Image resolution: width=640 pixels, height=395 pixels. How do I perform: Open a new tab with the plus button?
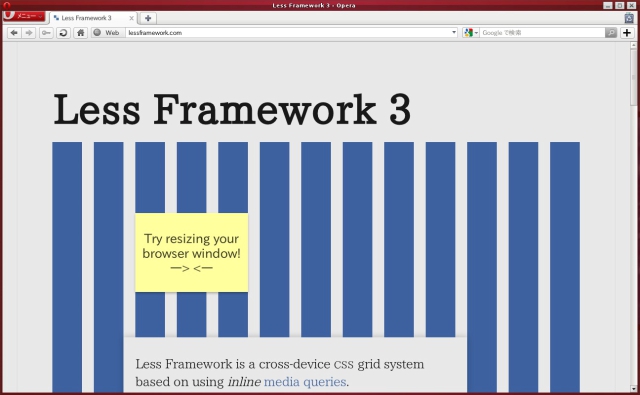[148, 18]
